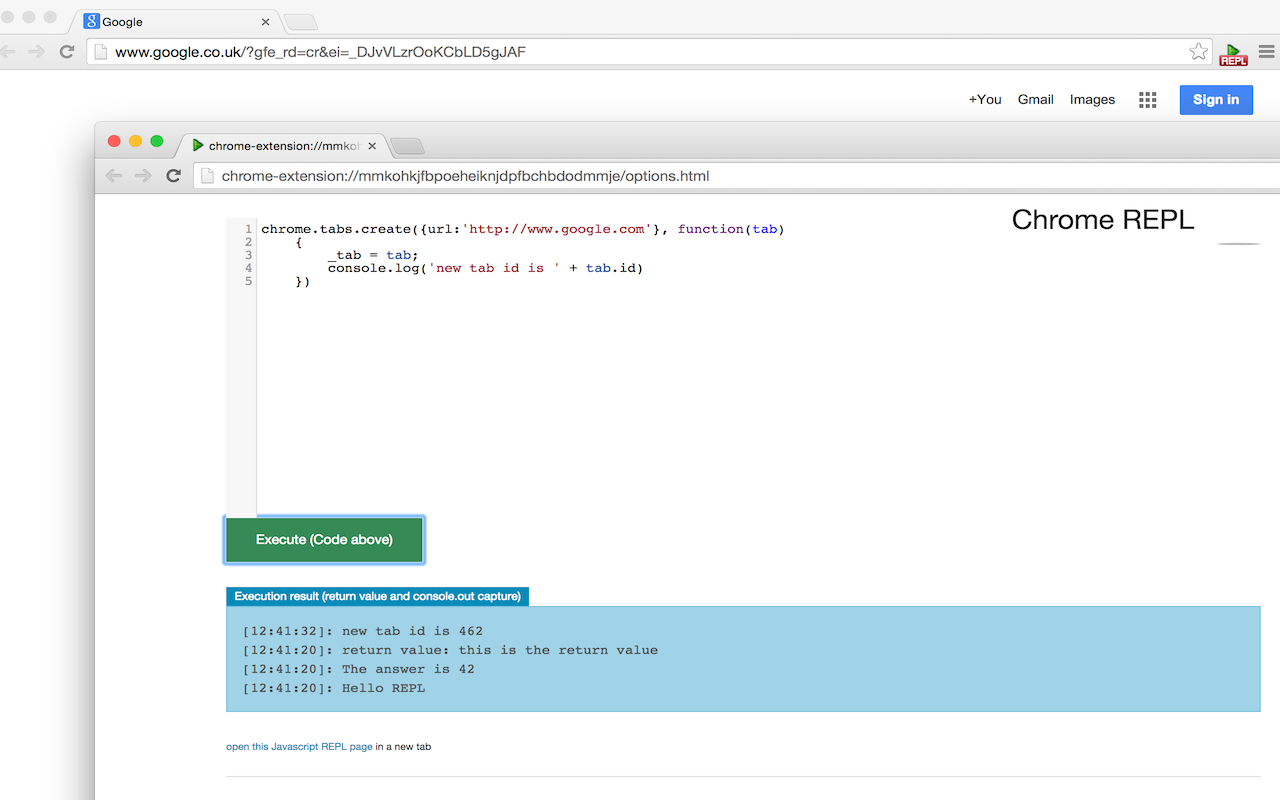The image size is (1280, 800).
Task: Click the Chrome REPL heading
Action: [x=1103, y=220]
